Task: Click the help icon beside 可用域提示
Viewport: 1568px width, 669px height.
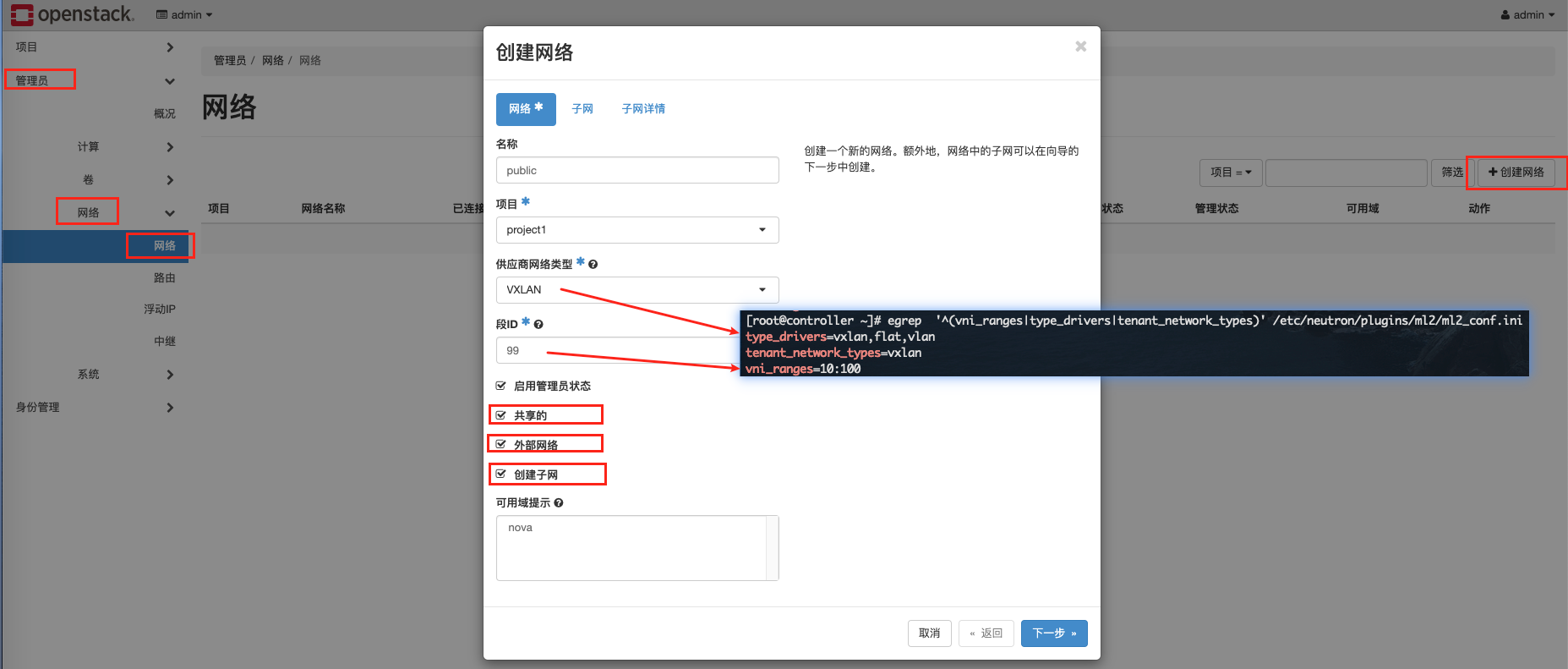Action: (559, 503)
